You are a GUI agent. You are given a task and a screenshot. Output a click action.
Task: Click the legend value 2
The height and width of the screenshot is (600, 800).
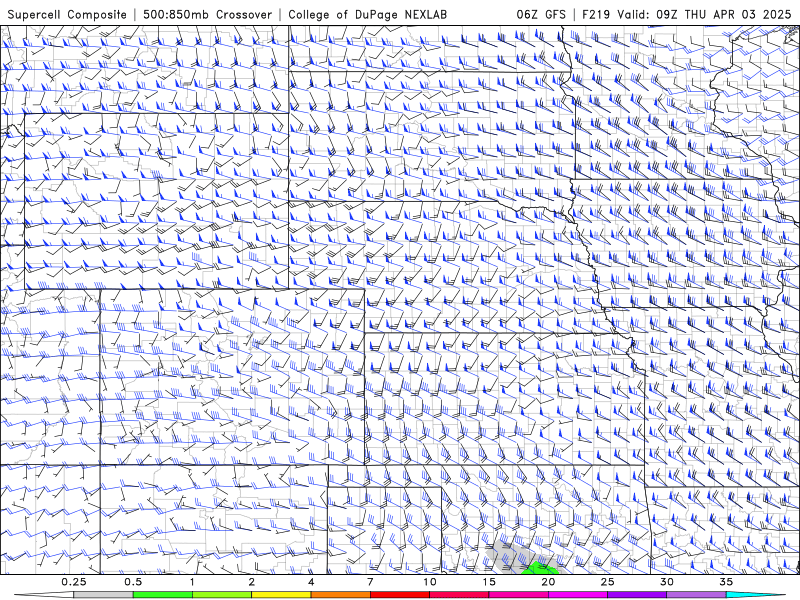pyautogui.click(x=252, y=582)
